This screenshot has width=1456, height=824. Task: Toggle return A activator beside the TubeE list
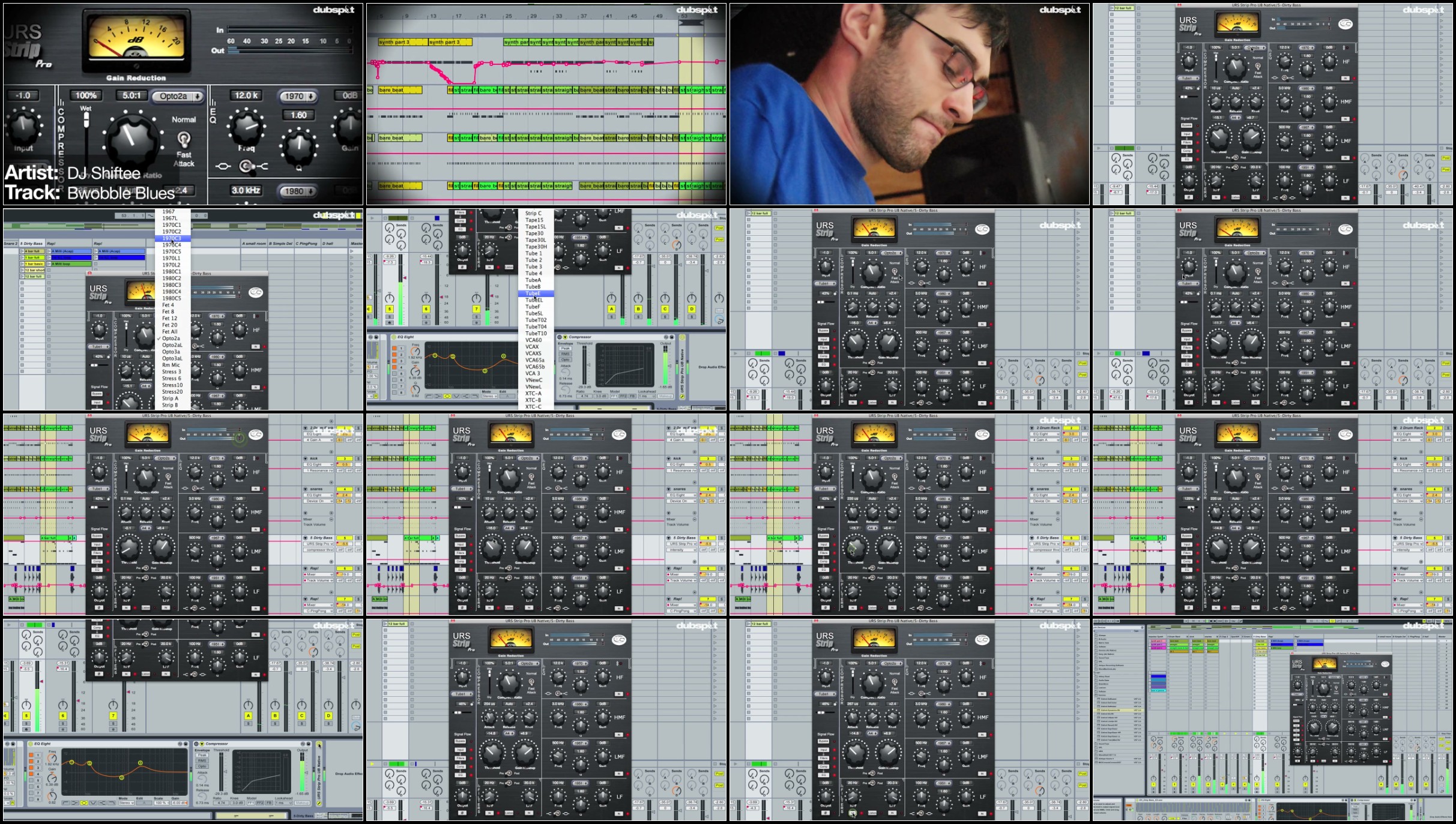click(x=611, y=309)
